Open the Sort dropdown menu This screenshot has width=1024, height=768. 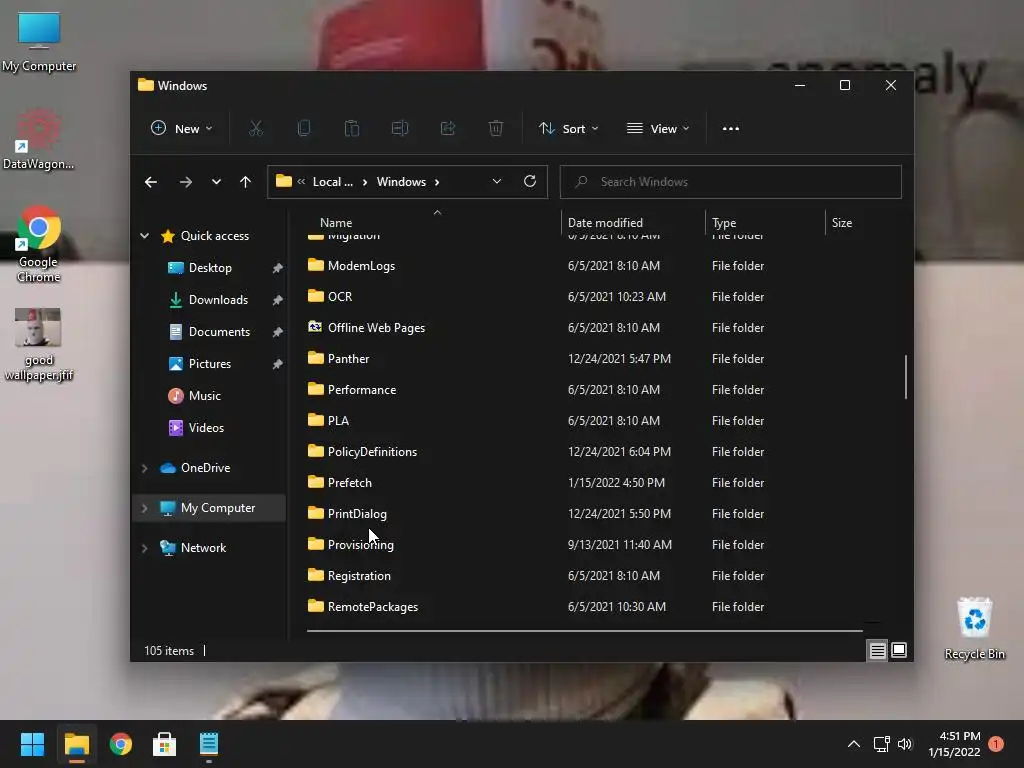click(568, 129)
